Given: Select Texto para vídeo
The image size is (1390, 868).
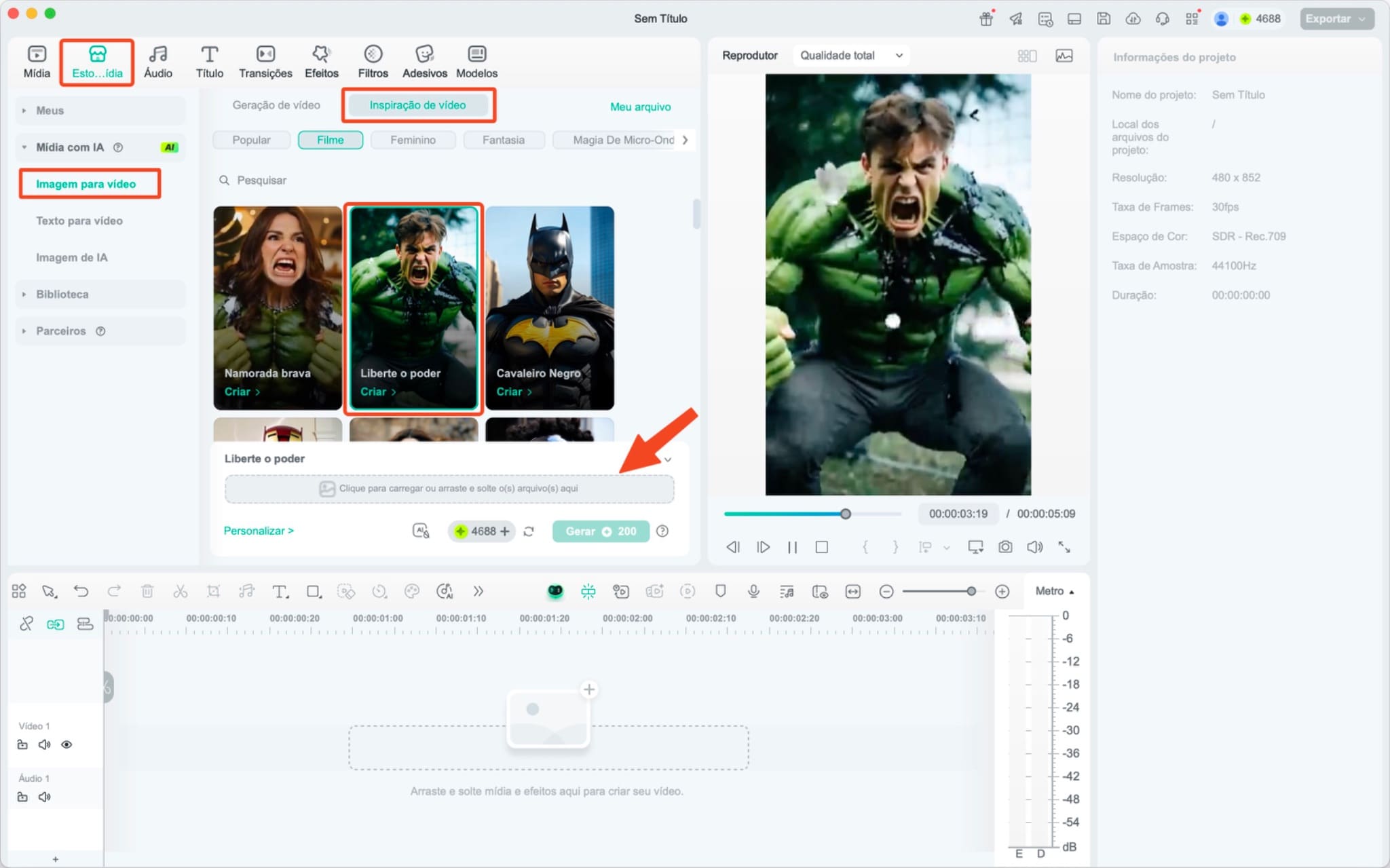Looking at the screenshot, I should coord(79,221).
